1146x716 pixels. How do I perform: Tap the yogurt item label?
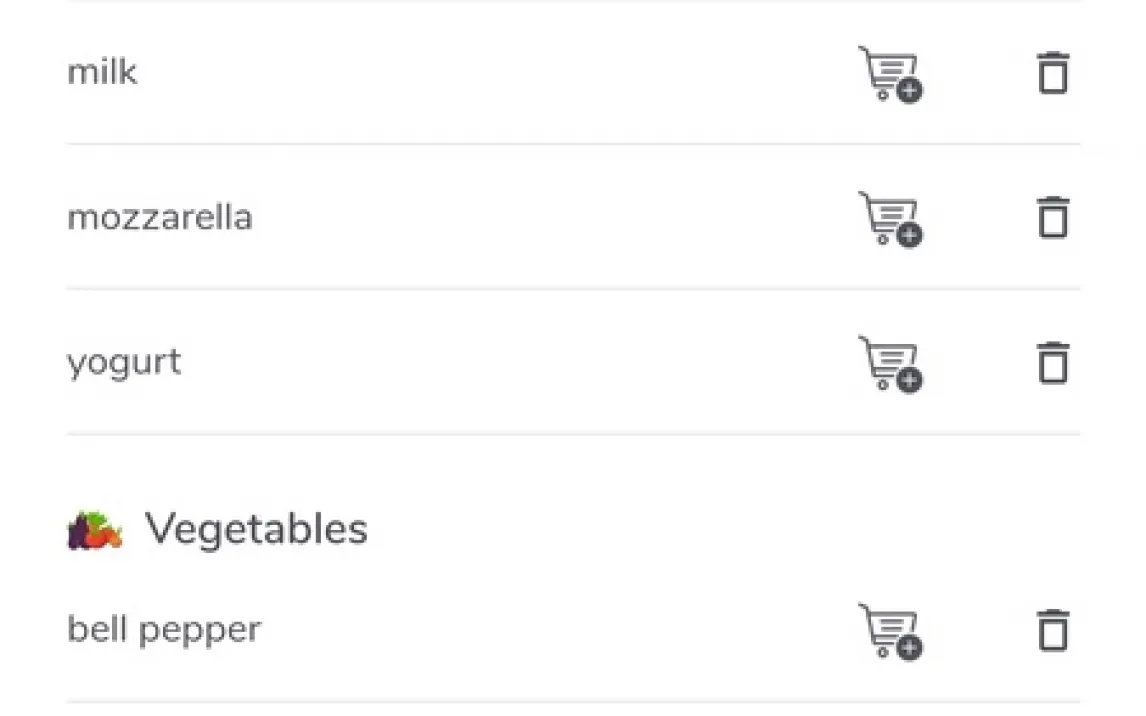pos(124,363)
